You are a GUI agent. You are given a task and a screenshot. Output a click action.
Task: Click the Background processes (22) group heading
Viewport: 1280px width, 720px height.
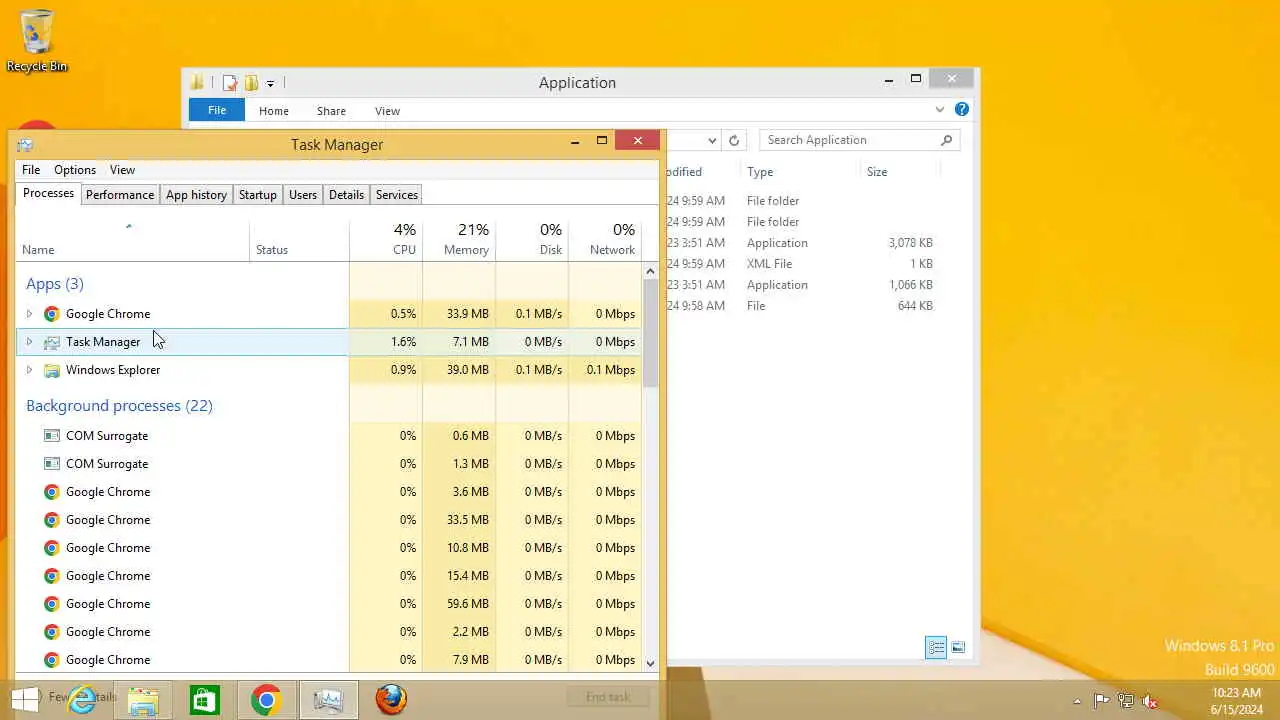(x=119, y=406)
